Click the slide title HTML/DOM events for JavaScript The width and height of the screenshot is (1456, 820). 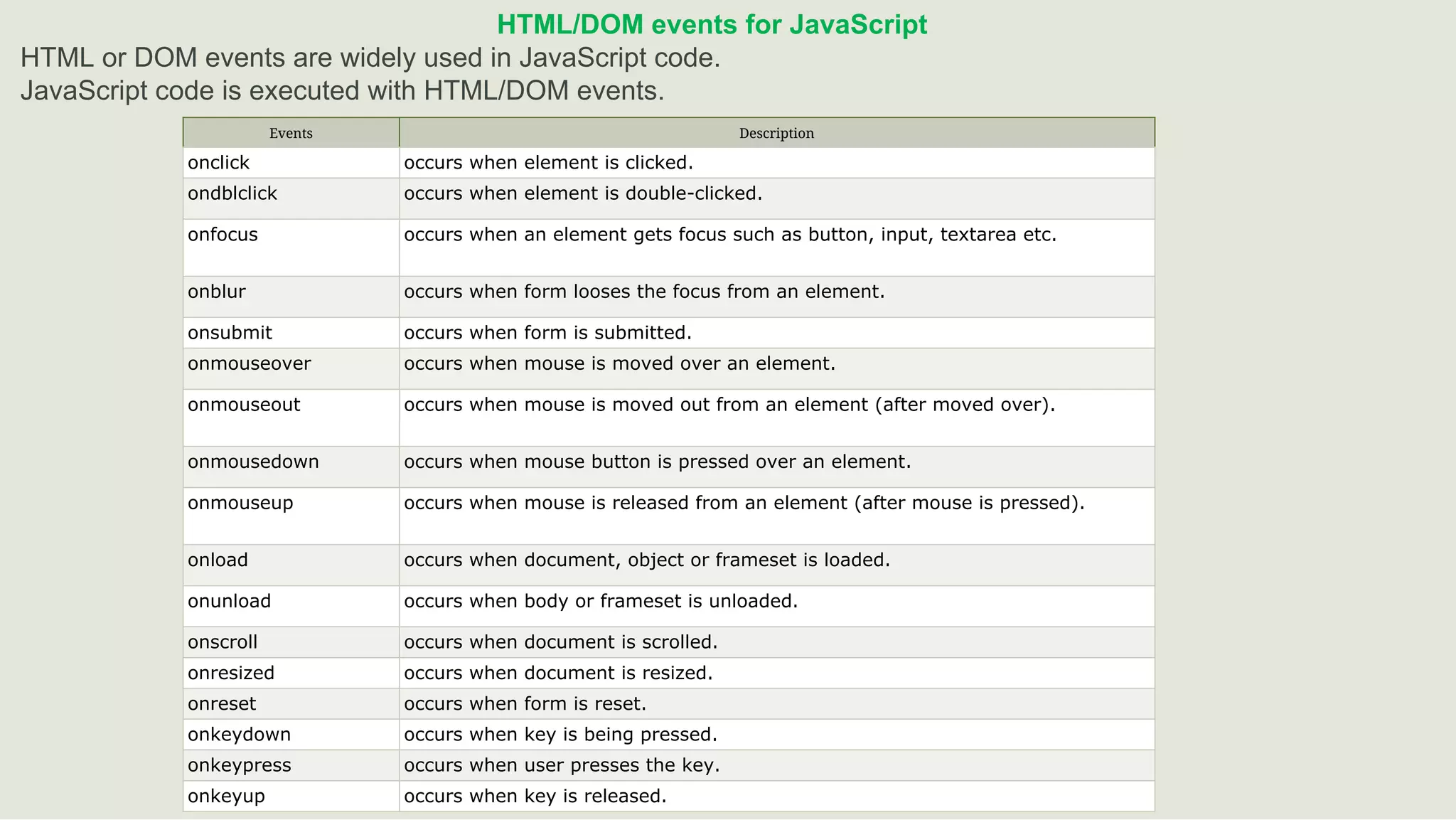712,25
